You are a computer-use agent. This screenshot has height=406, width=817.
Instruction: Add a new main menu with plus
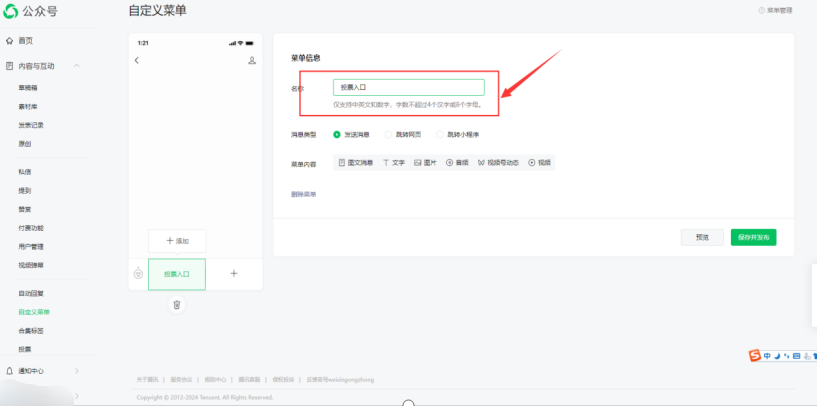click(234, 273)
